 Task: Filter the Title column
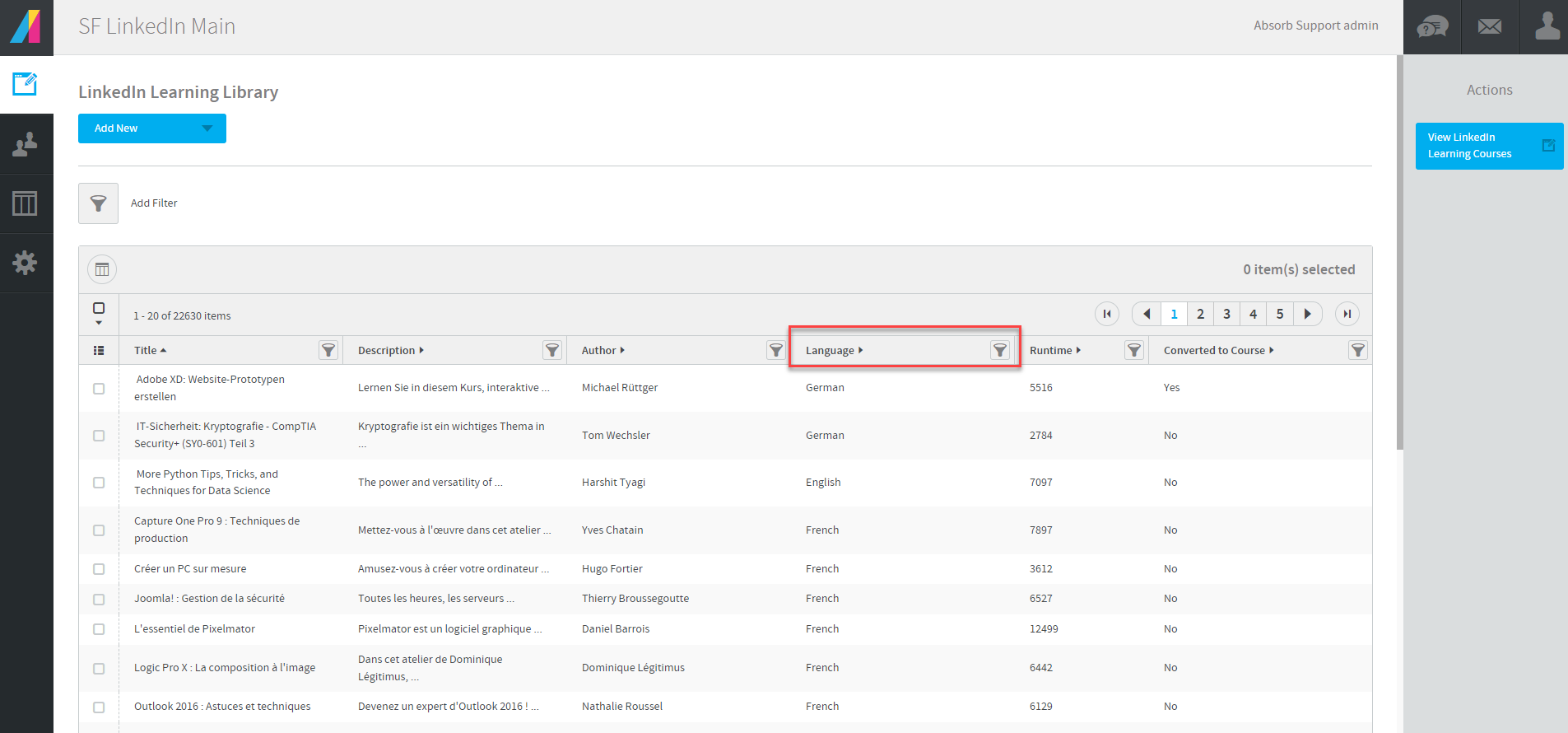point(328,350)
